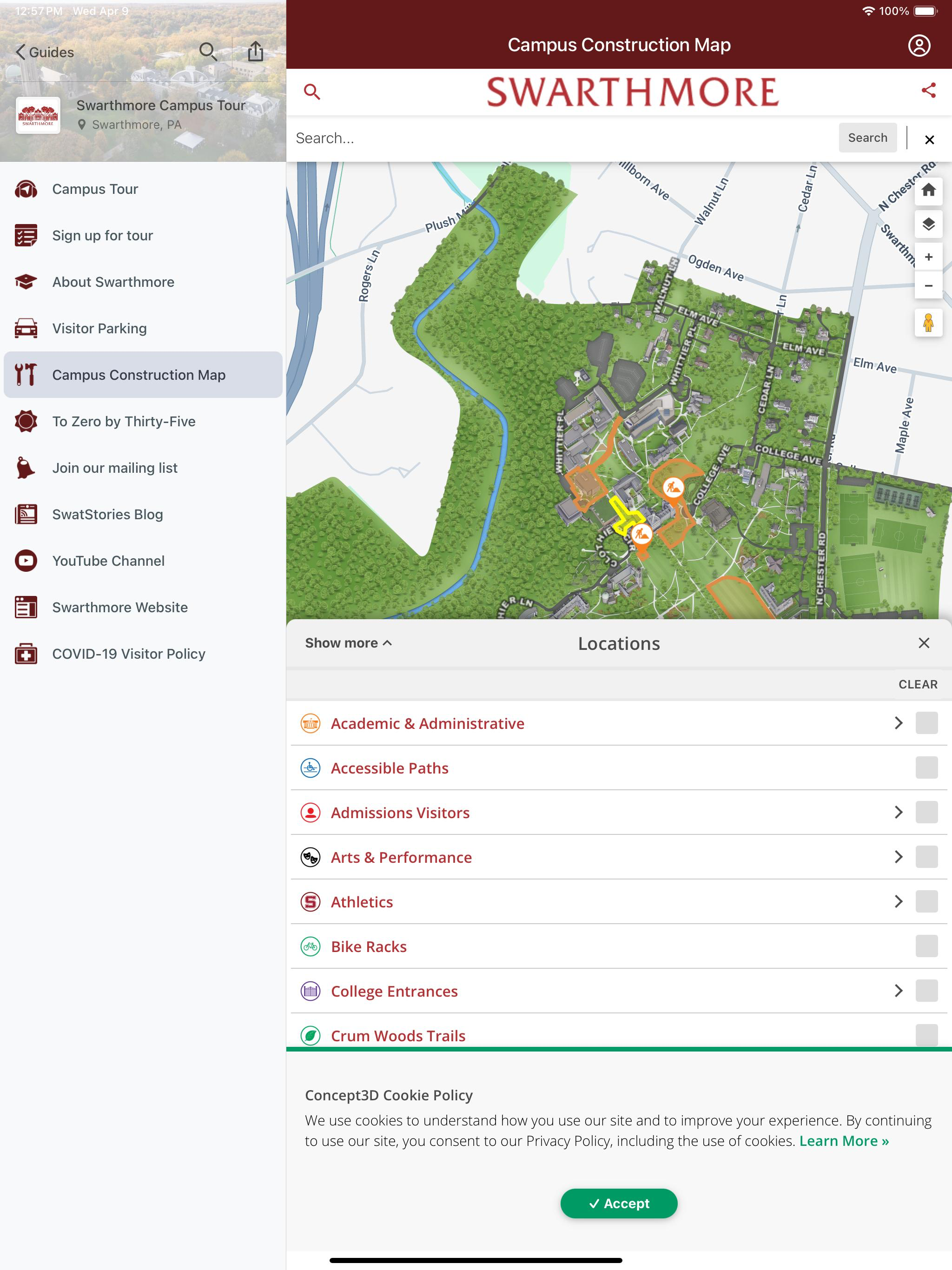Expand Arts & Performance with its chevron

tap(899, 857)
